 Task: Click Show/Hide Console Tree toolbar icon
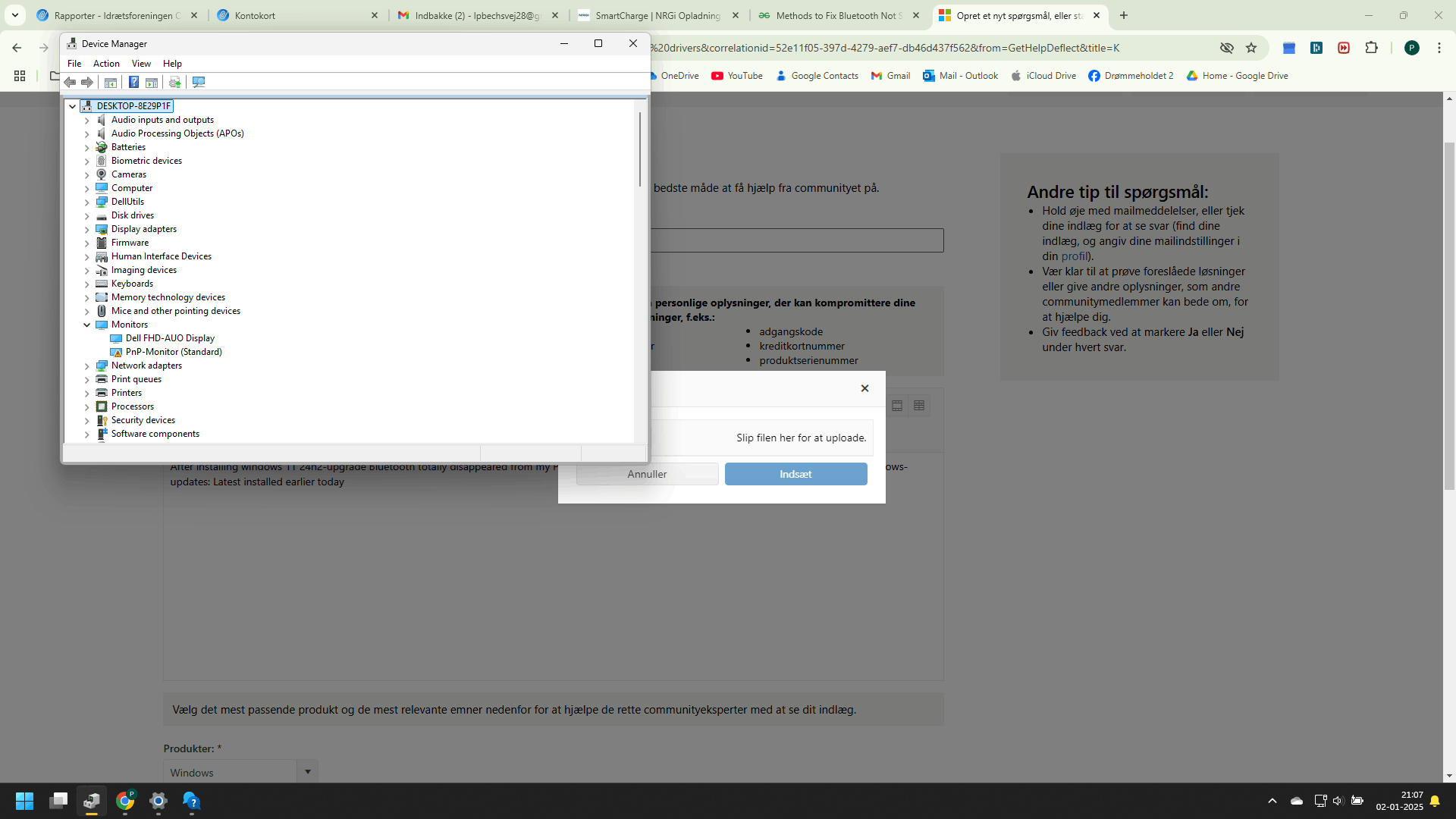[x=111, y=82]
